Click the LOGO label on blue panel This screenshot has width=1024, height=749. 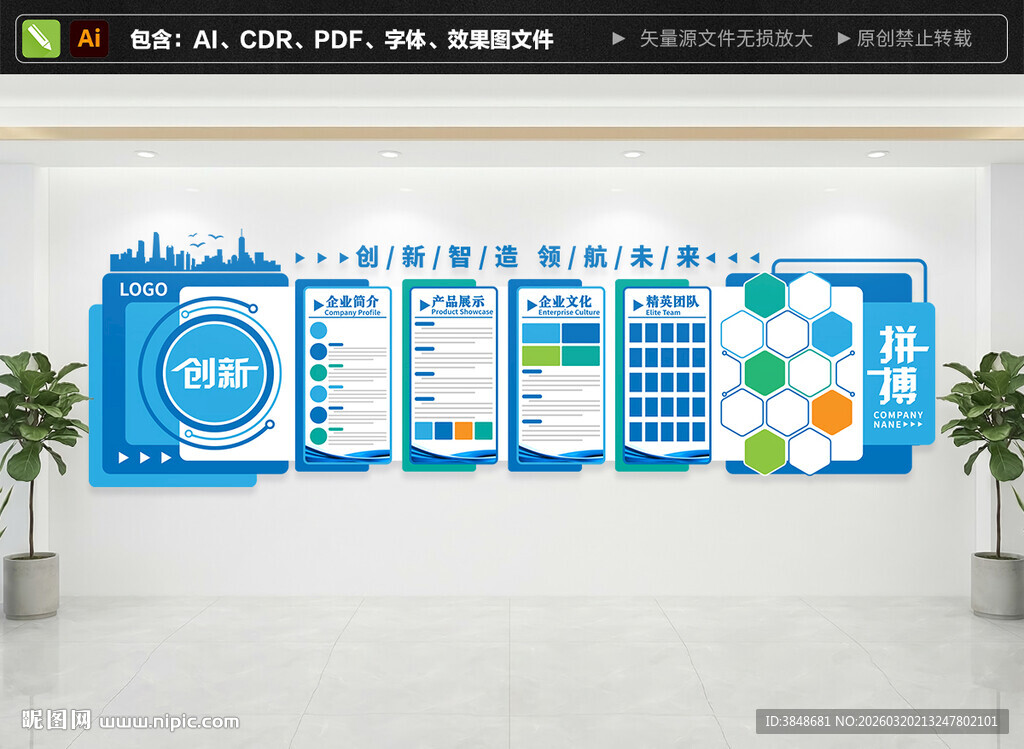tap(144, 289)
